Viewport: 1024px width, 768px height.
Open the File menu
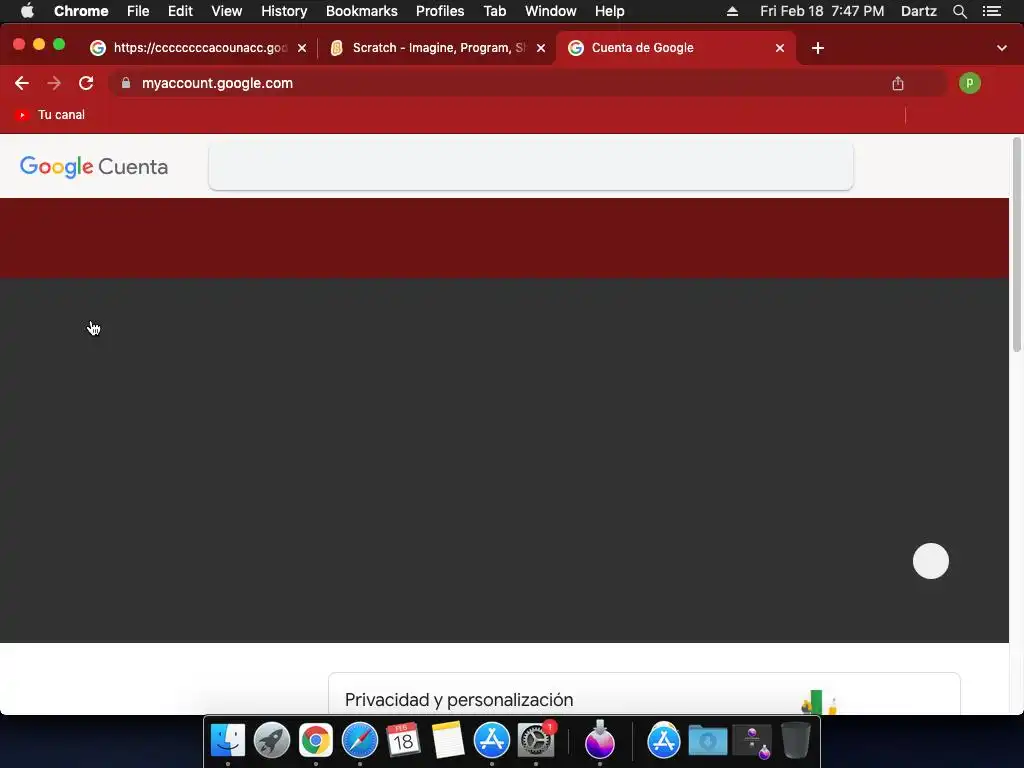[x=138, y=11]
